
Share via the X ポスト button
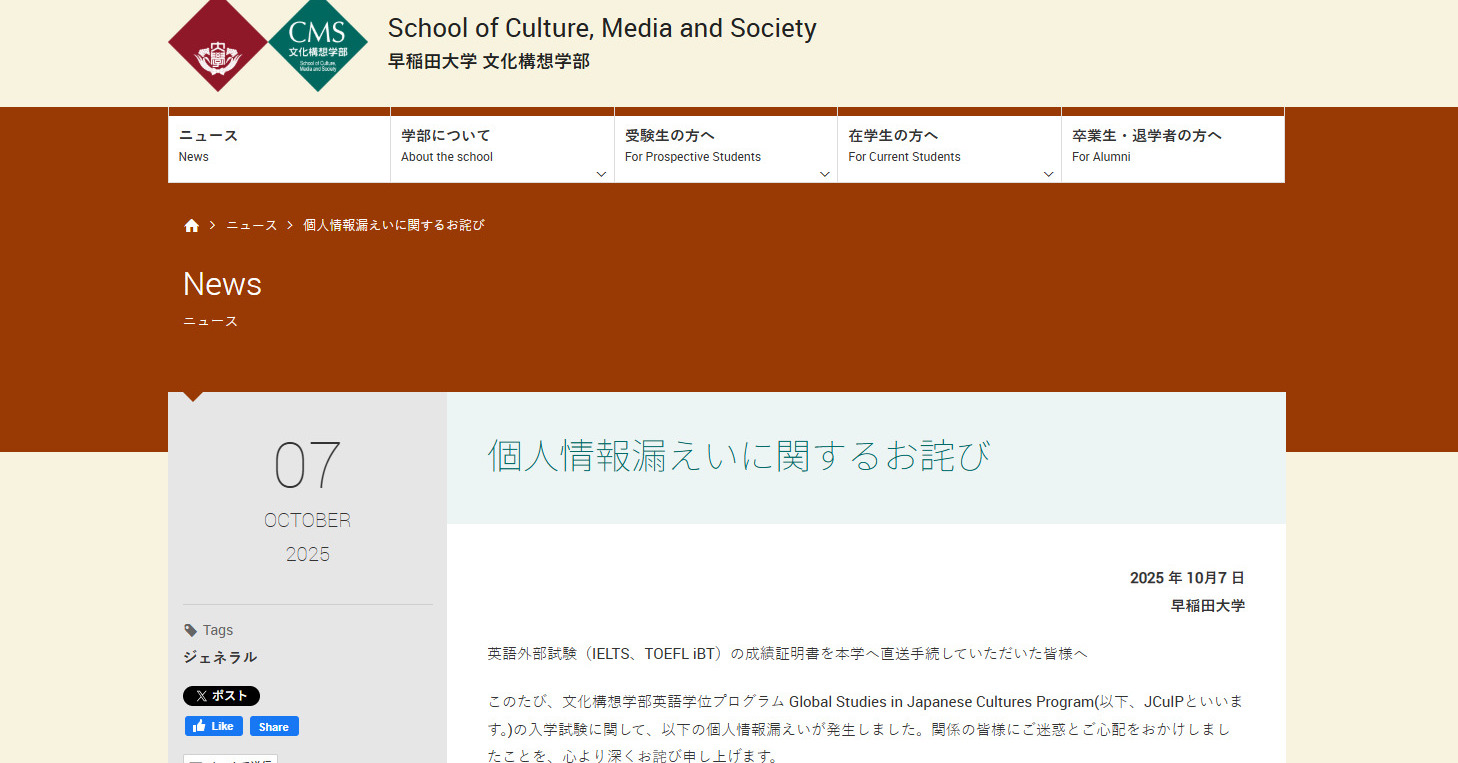coord(221,696)
